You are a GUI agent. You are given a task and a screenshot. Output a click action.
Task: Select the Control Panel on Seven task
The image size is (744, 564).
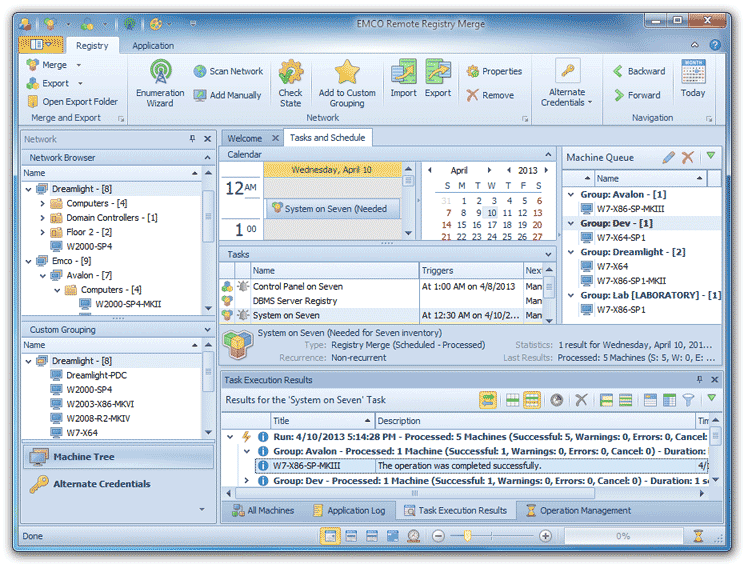point(298,287)
